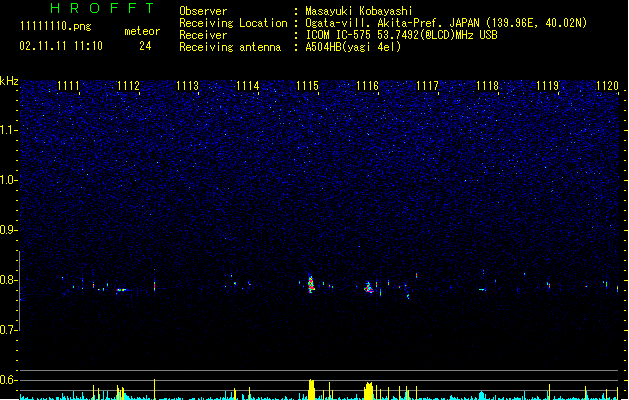
Task: Click the 0.6 kHz axis label
Action: [8, 380]
